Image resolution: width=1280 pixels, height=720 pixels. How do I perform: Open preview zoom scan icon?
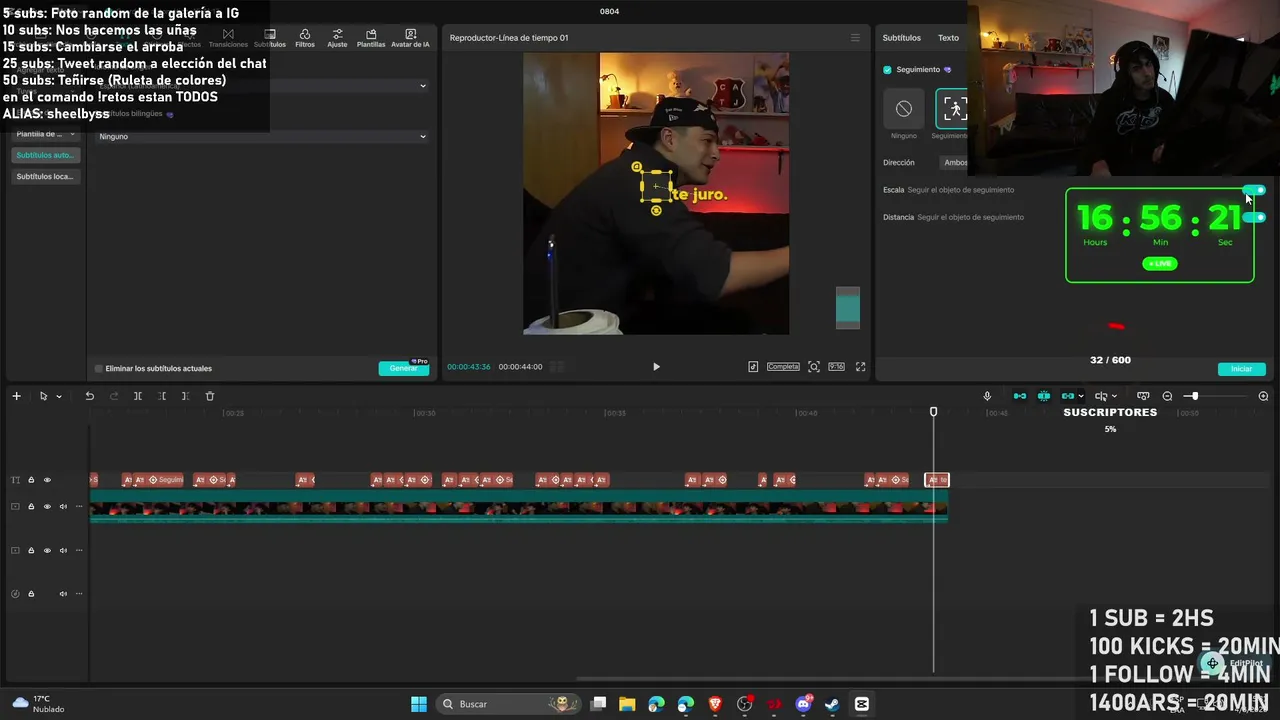[x=814, y=367]
